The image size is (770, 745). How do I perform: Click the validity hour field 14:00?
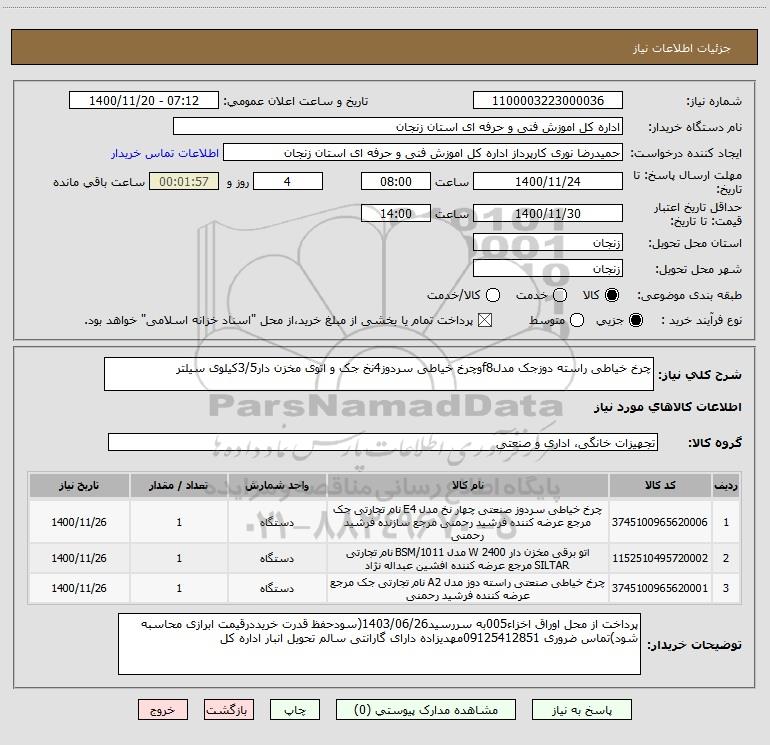(396, 213)
